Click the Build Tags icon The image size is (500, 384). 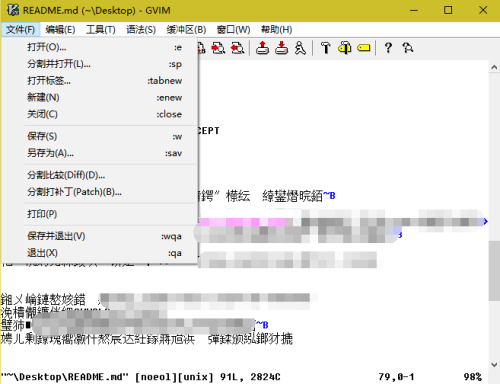pyautogui.click(x=345, y=48)
